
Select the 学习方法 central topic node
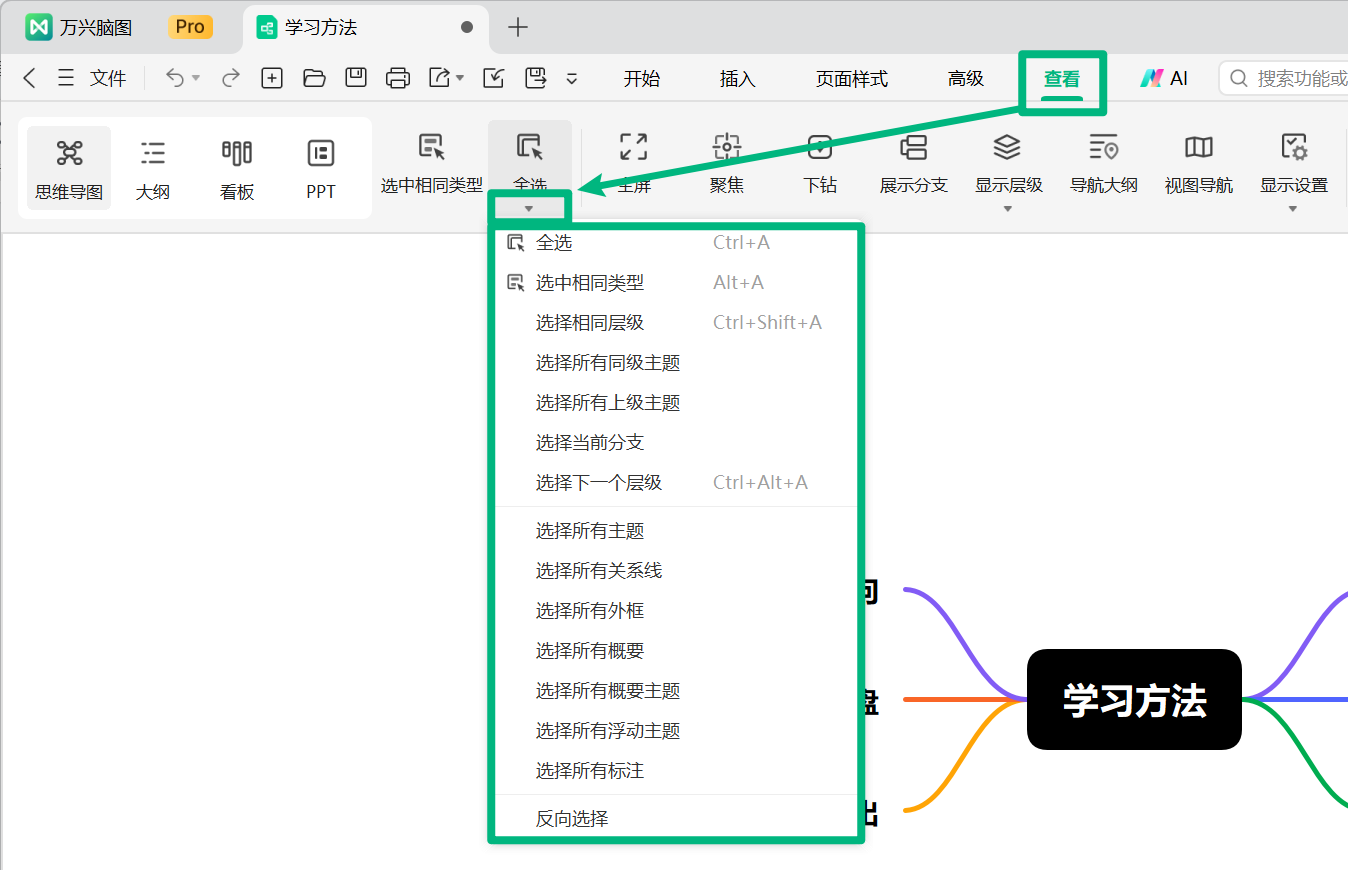click(x=1134, y=699)
